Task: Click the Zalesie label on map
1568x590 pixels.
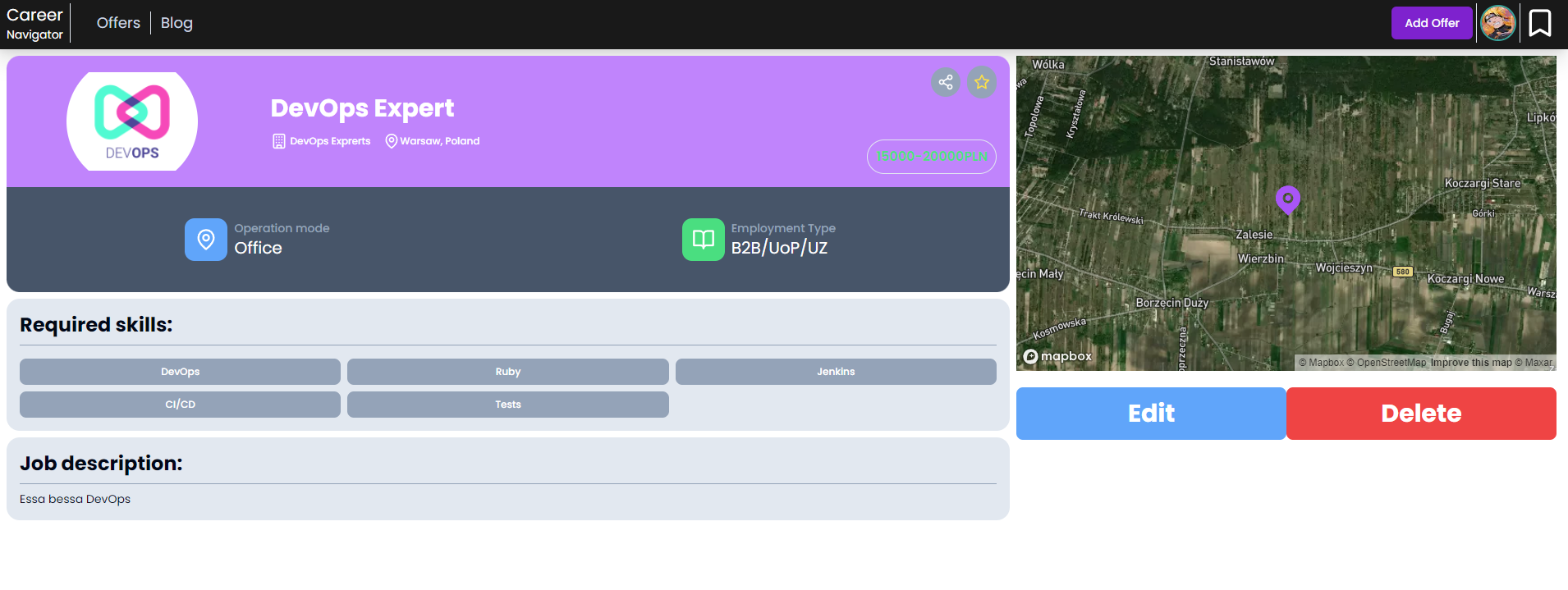Action: pyautogui.click(x=1254, y=235)
